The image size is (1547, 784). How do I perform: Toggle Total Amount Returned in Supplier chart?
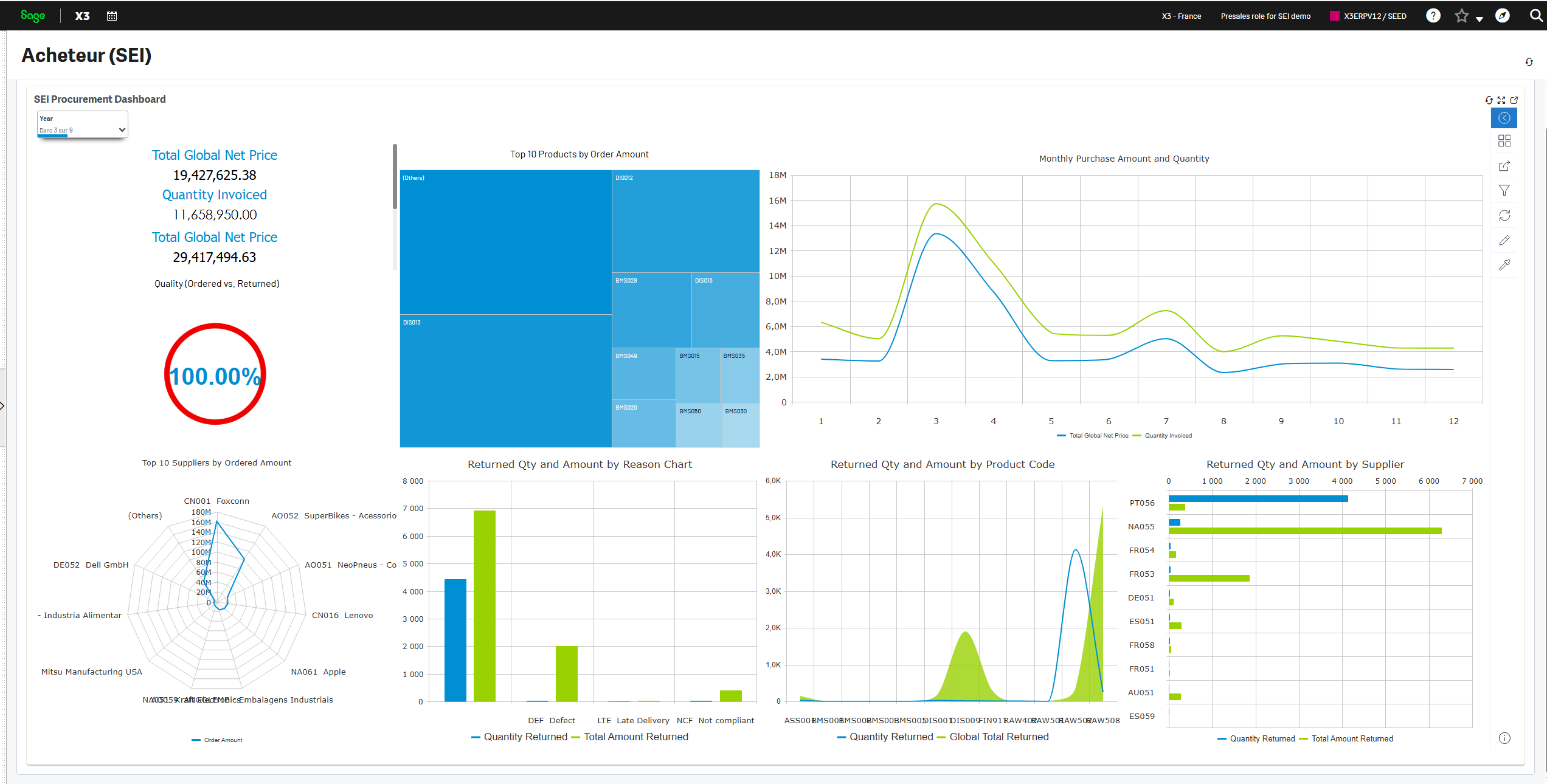pos(1346,739)
